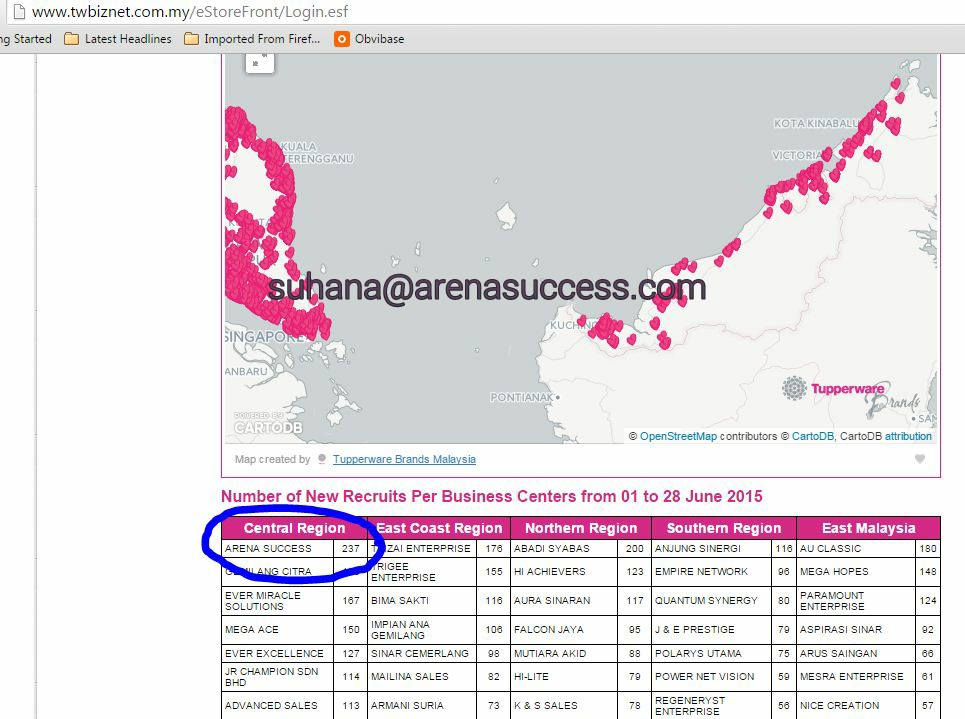This screenshot has width=965, height=719.
Task: Open the Started bookmark item
Action: (26, 39)
